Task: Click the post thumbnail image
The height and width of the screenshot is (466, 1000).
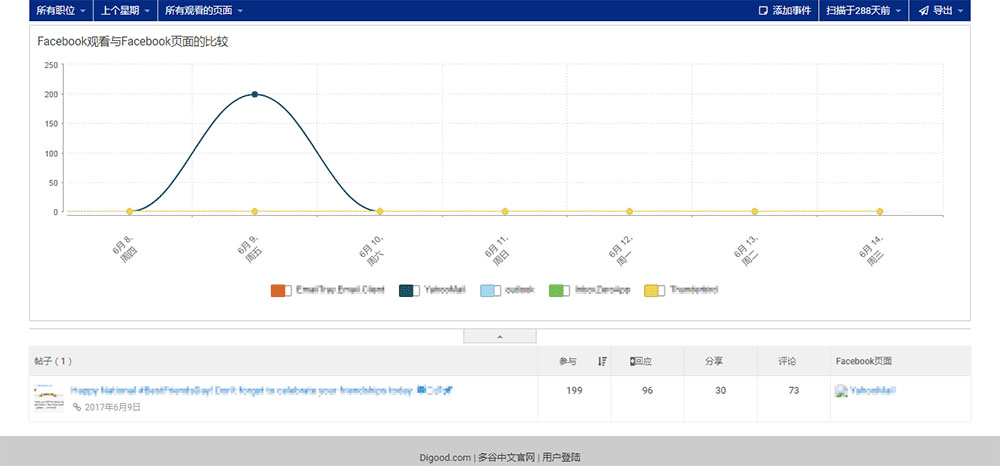Action: (x=49, y=398)
